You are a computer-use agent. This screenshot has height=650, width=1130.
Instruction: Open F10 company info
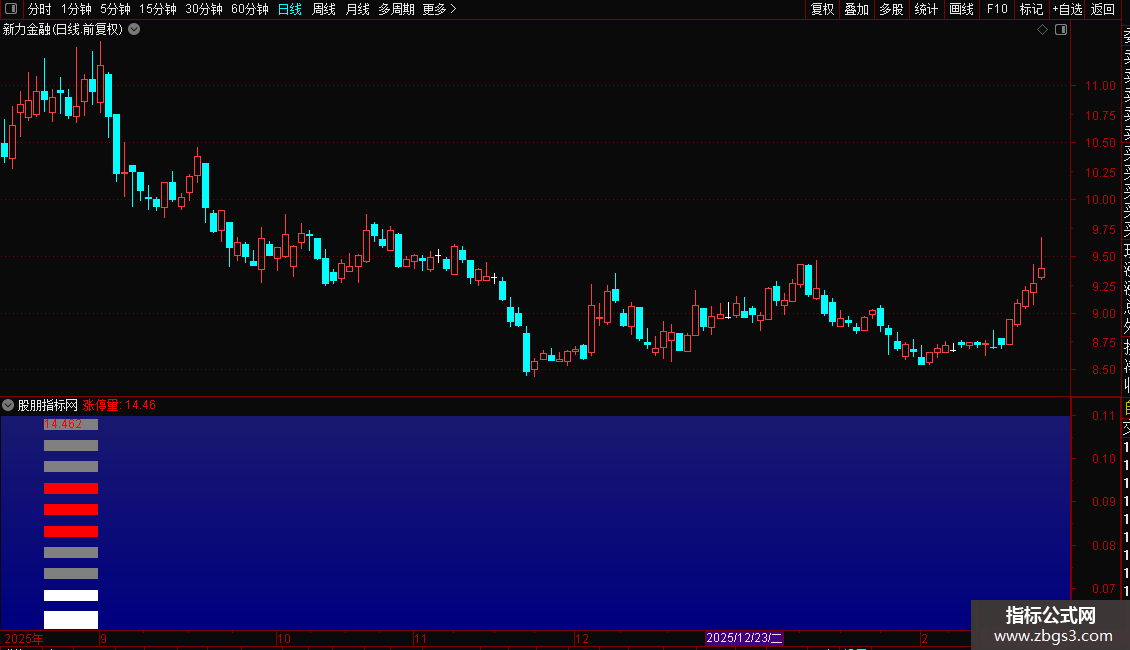pyautogui.click(x=997, y=9)
